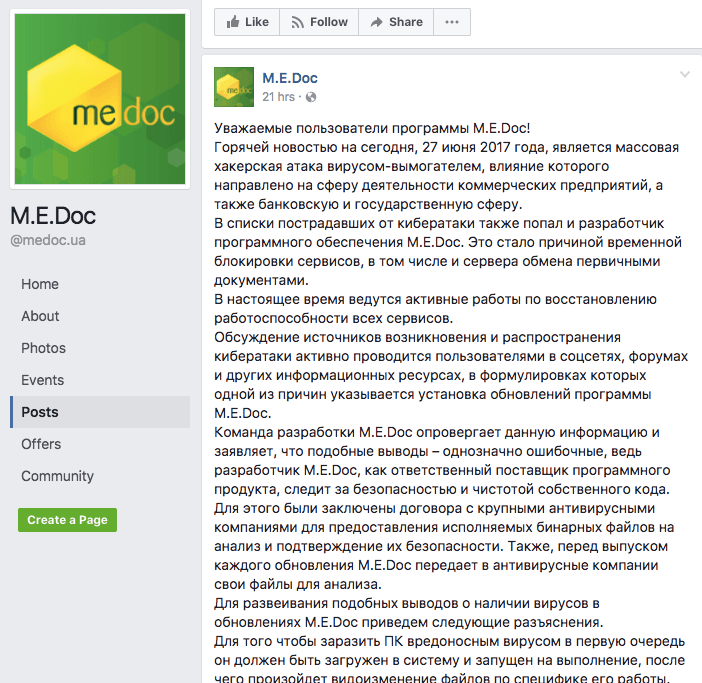Click text 'Команда разработки M.E.Doc опровергает'
The width and height of the screenshot is (702, 683).
point(357,432)
